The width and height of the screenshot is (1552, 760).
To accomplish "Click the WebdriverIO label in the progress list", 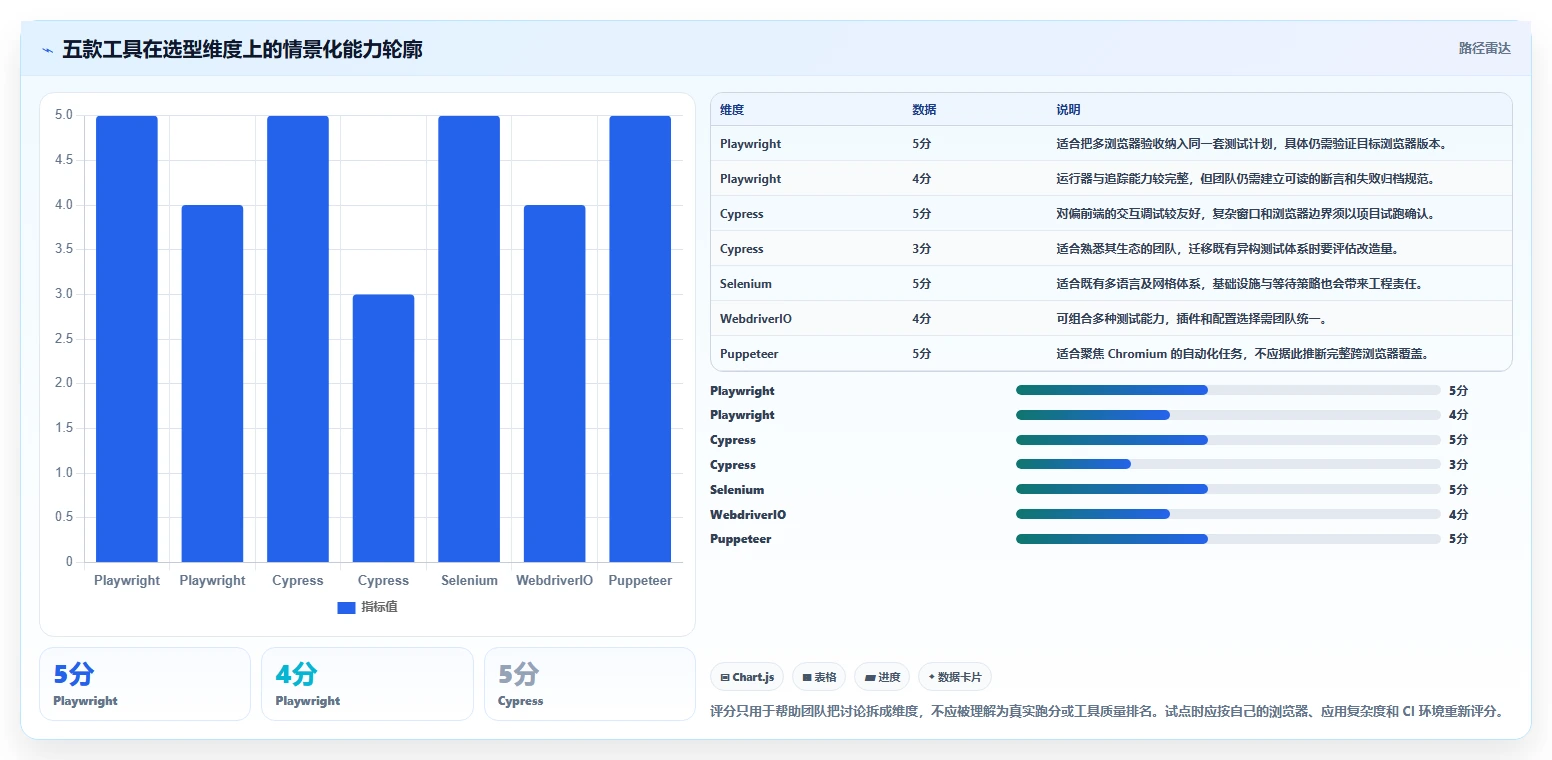I will coord(748,515).
